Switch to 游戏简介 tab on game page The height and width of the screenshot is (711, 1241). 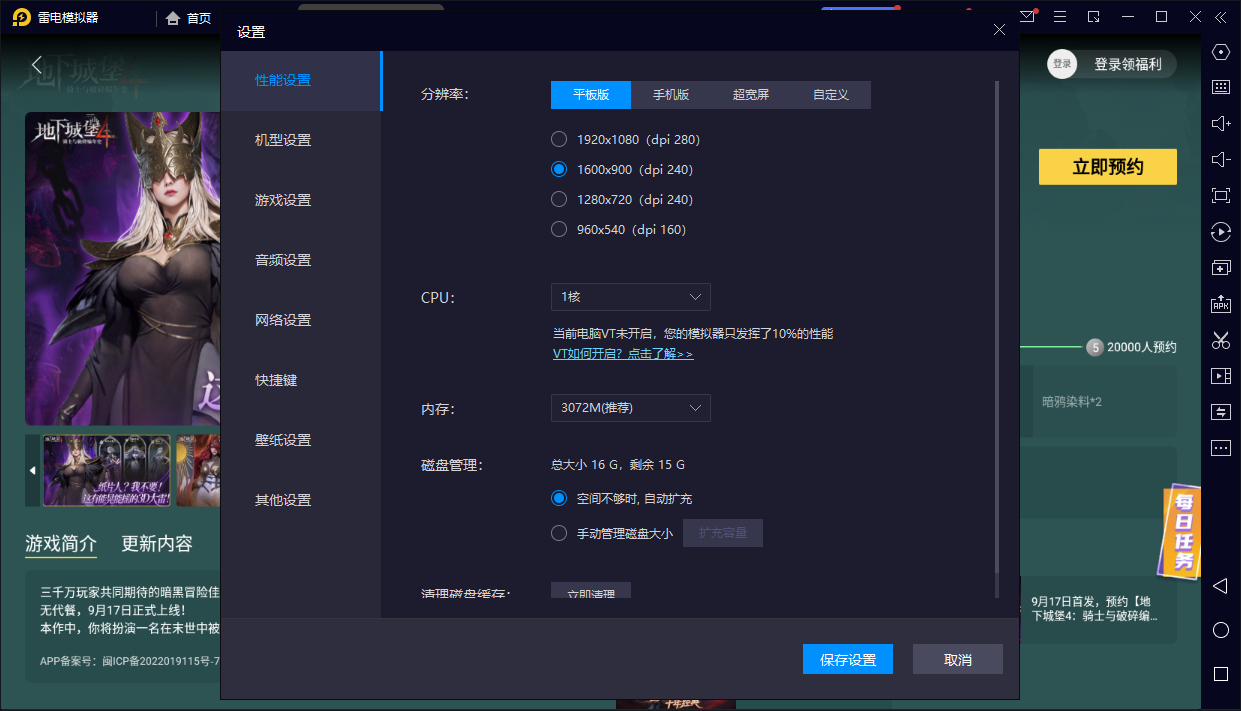61,544
